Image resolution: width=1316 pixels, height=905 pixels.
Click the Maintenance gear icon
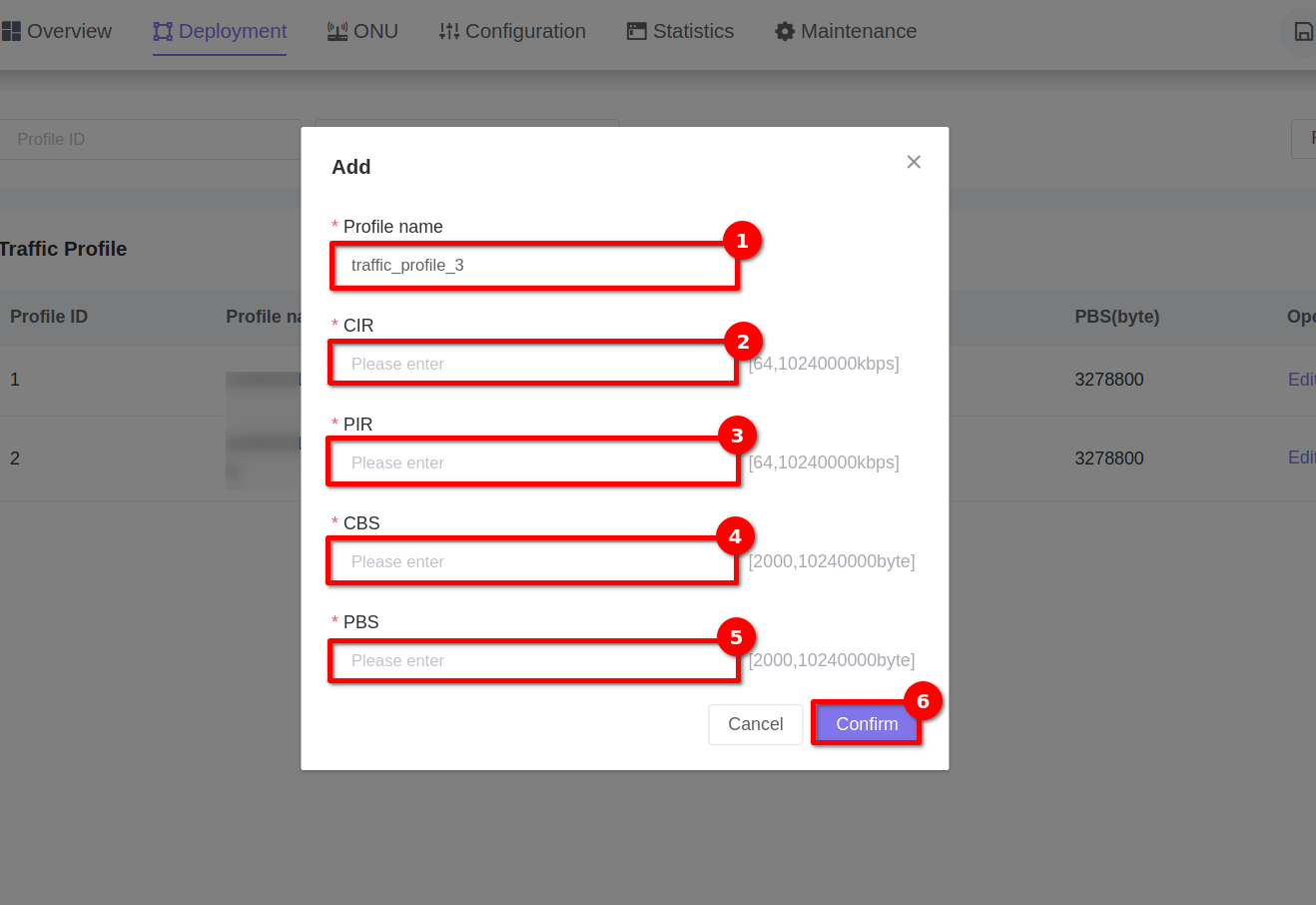point(785,32)
